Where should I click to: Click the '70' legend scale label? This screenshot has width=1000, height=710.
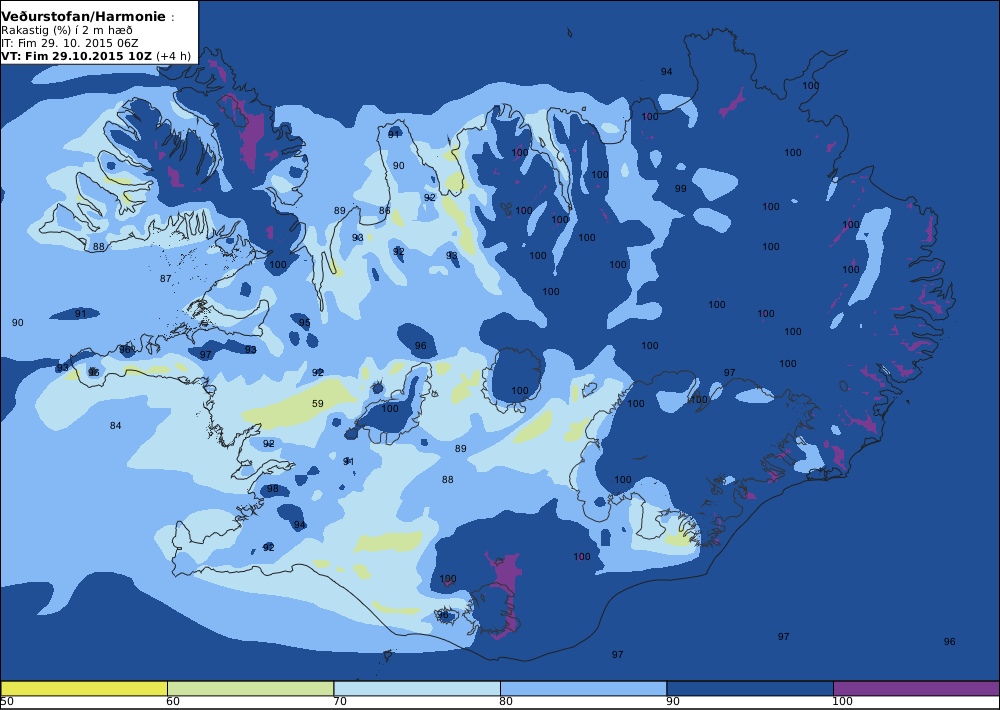point(340,702)
